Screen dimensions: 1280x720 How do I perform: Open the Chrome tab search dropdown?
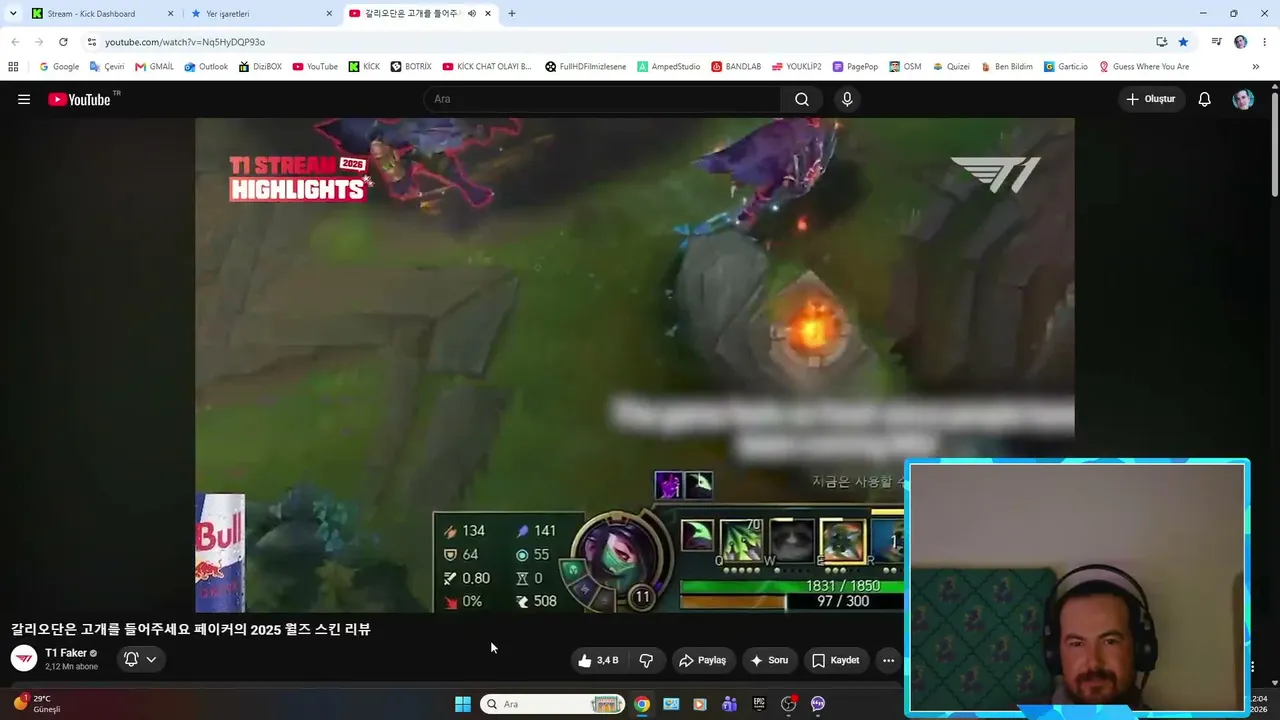[x=13, y=14]
